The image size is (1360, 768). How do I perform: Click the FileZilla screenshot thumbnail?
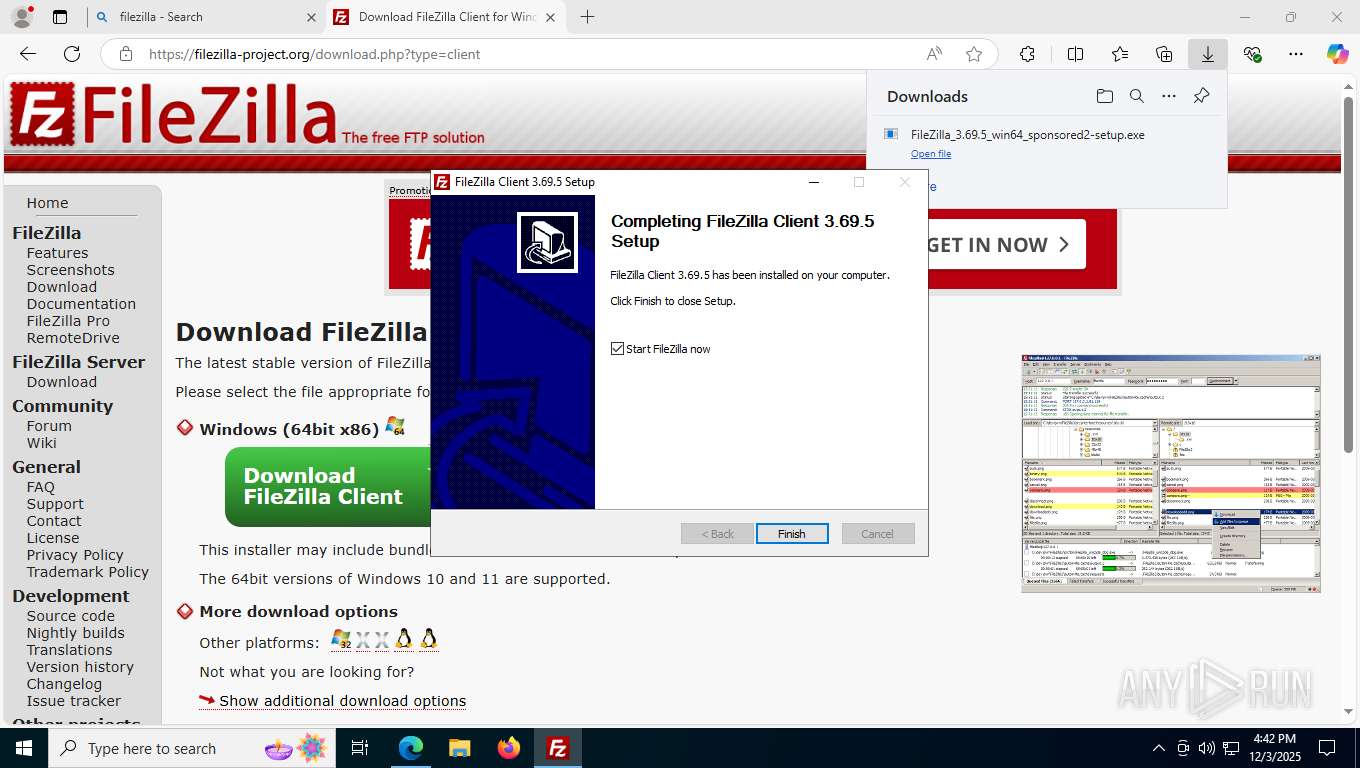(1171, 473)
